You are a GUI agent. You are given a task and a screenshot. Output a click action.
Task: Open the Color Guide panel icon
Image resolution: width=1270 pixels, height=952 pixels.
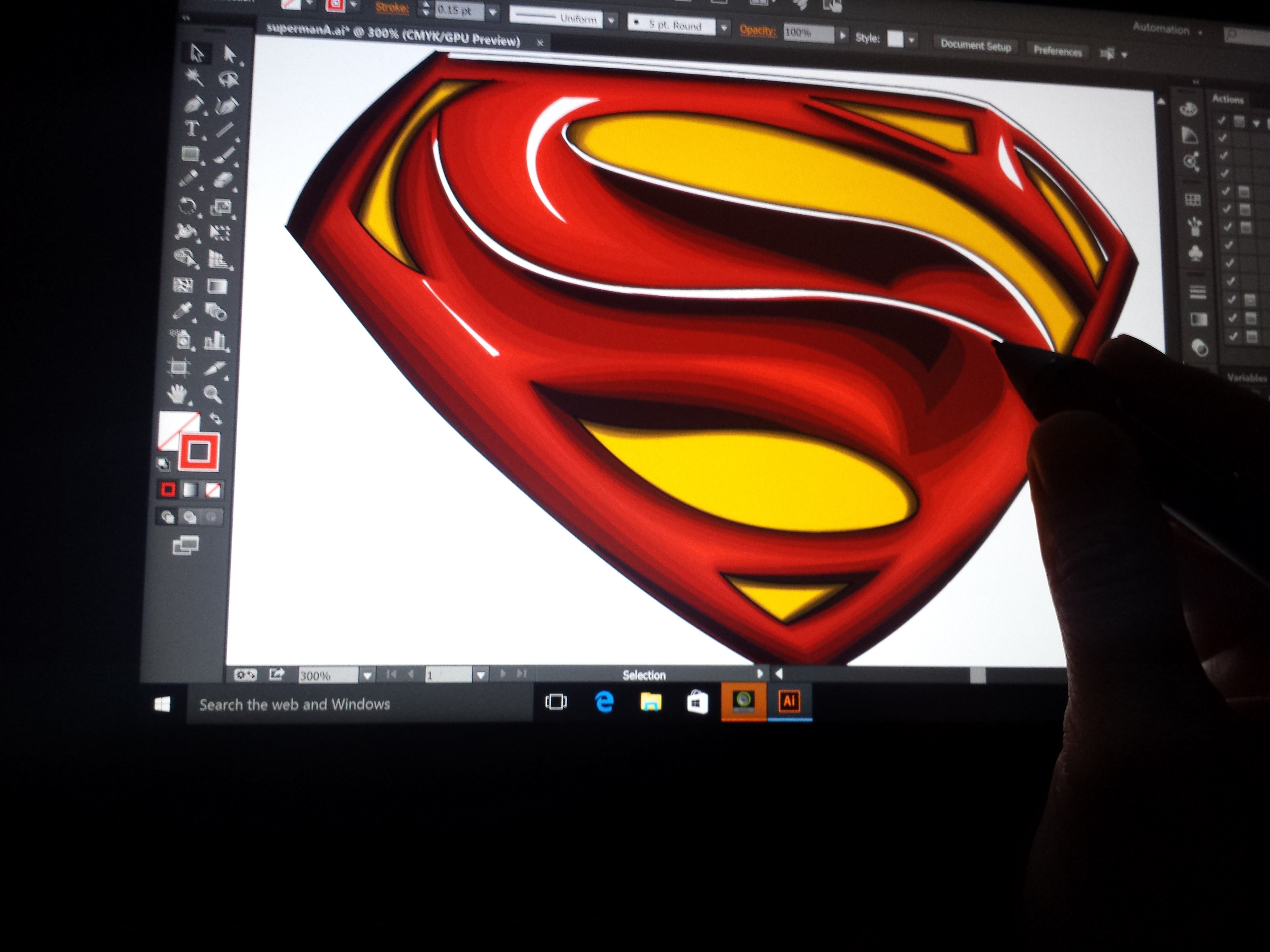[1190, 136]
